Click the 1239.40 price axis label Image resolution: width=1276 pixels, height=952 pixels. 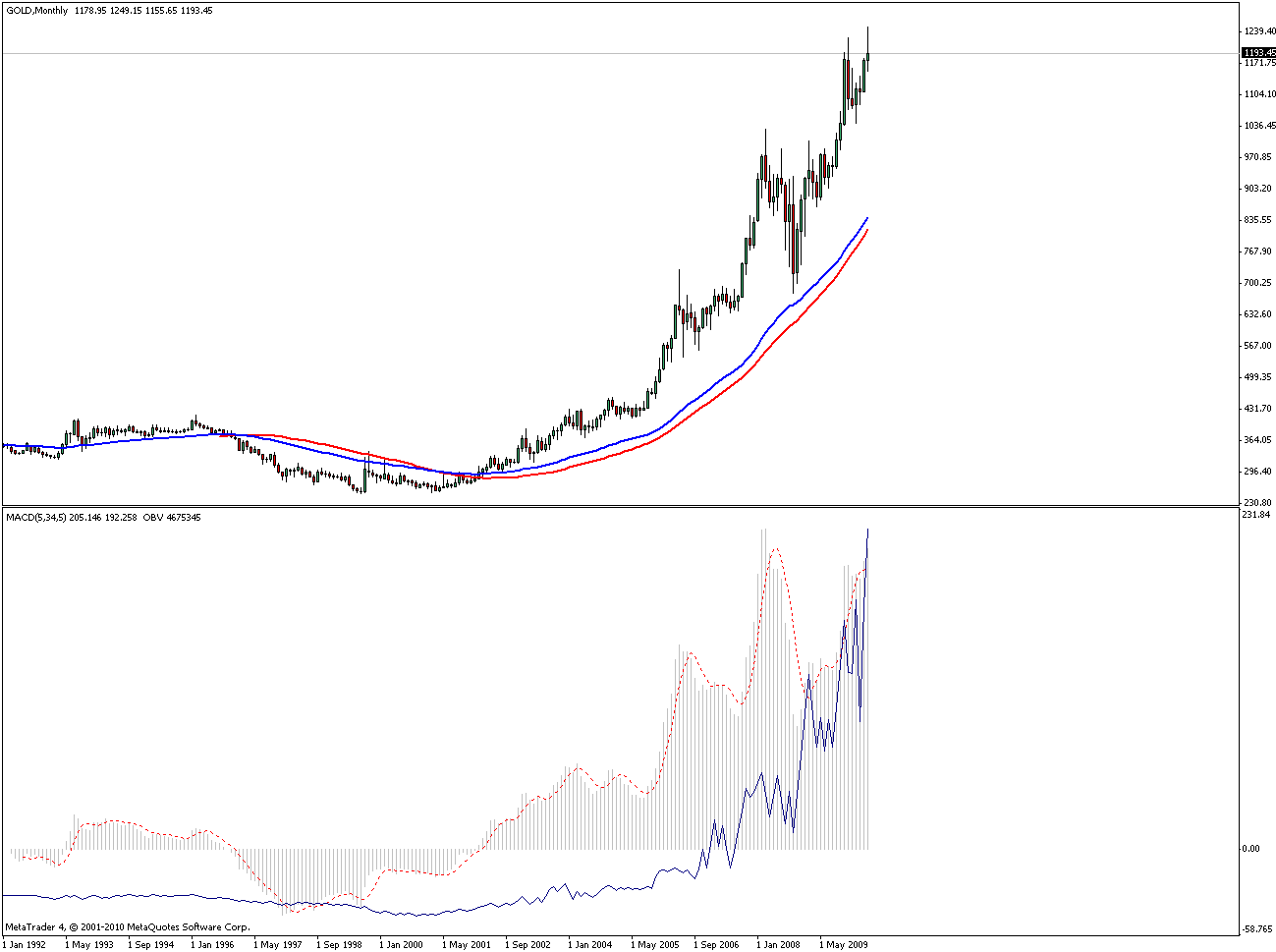click(1259, 31)
